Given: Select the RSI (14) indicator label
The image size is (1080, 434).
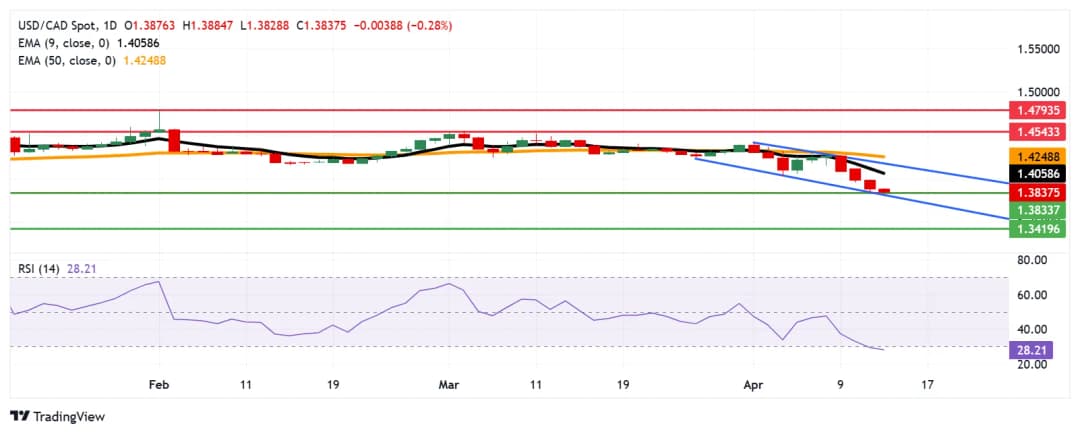Looking at the screenshot, I should 45,268.
